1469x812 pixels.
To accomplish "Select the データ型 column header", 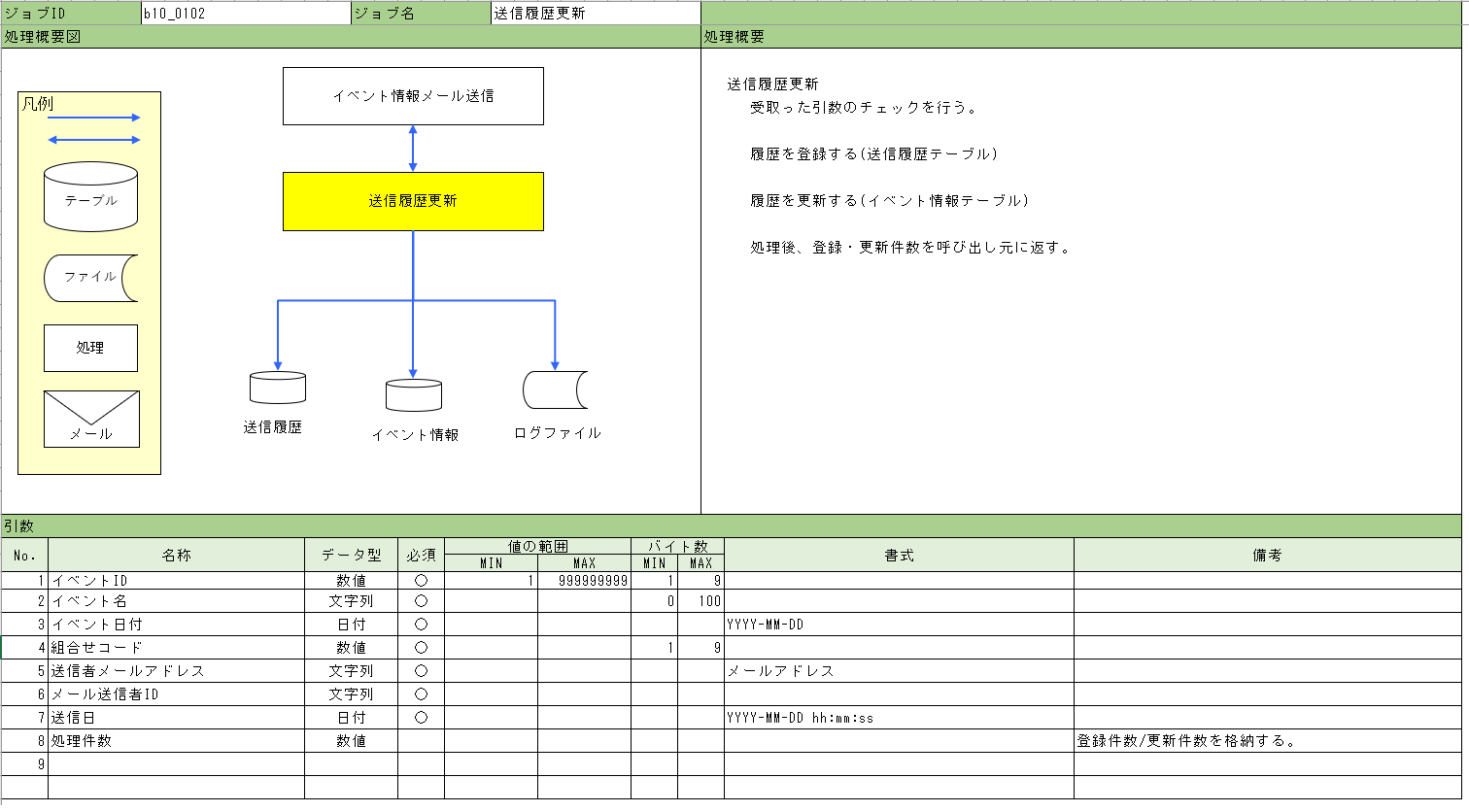I will point(352,555).
